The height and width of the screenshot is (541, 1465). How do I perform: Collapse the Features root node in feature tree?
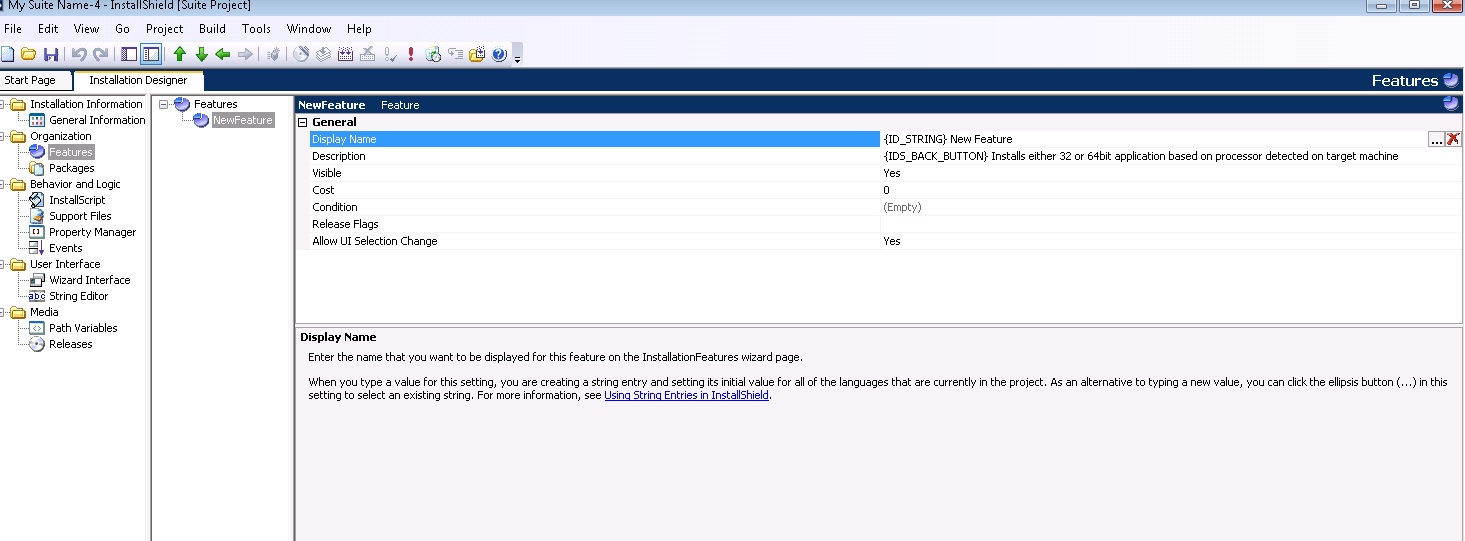coord(163,104)
